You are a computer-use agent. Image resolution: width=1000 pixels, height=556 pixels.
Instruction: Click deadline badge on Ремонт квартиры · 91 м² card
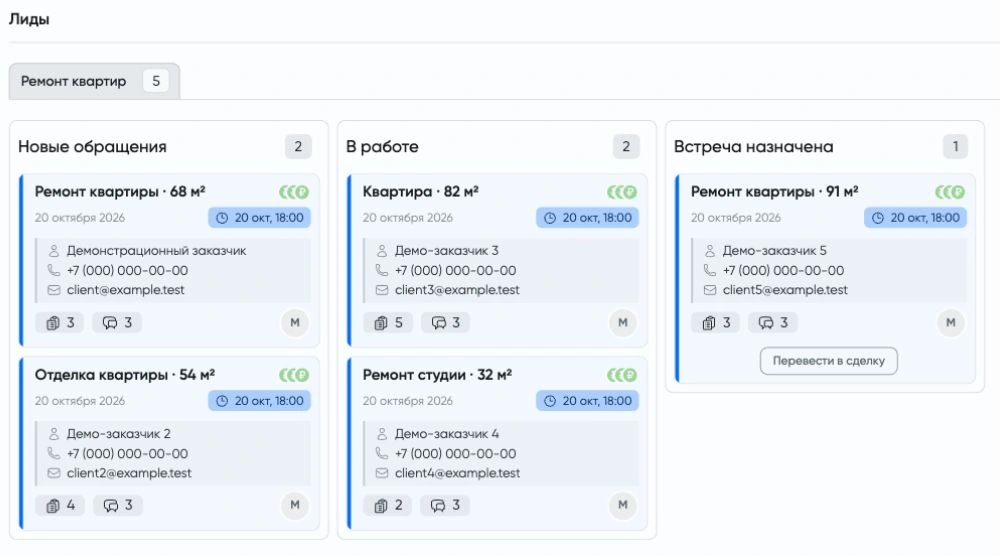pos(915,217)
